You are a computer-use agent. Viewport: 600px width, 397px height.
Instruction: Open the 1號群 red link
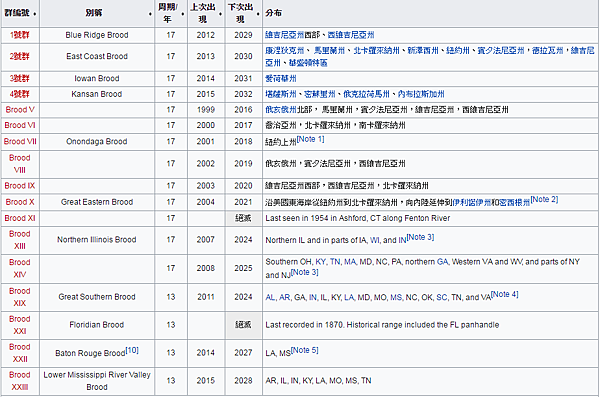tap(20, 35)
